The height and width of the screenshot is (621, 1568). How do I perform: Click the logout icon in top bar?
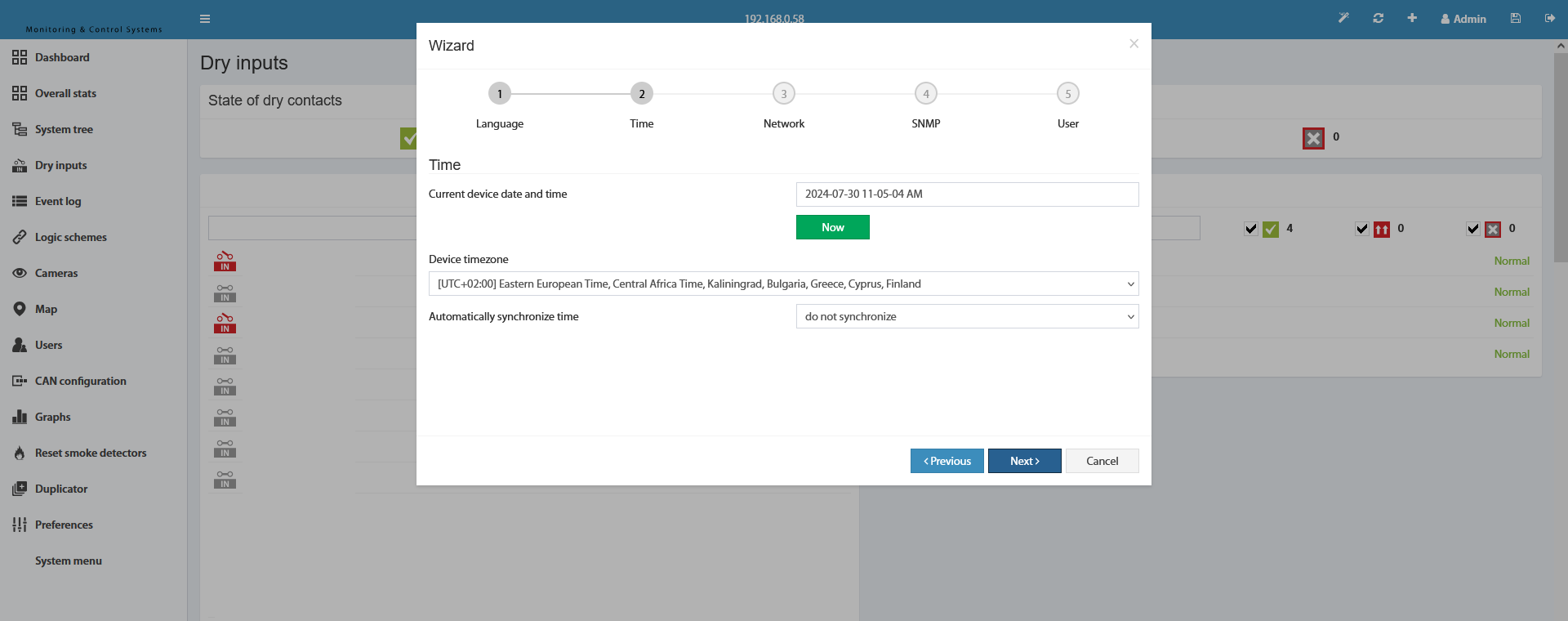[1550, 18]
